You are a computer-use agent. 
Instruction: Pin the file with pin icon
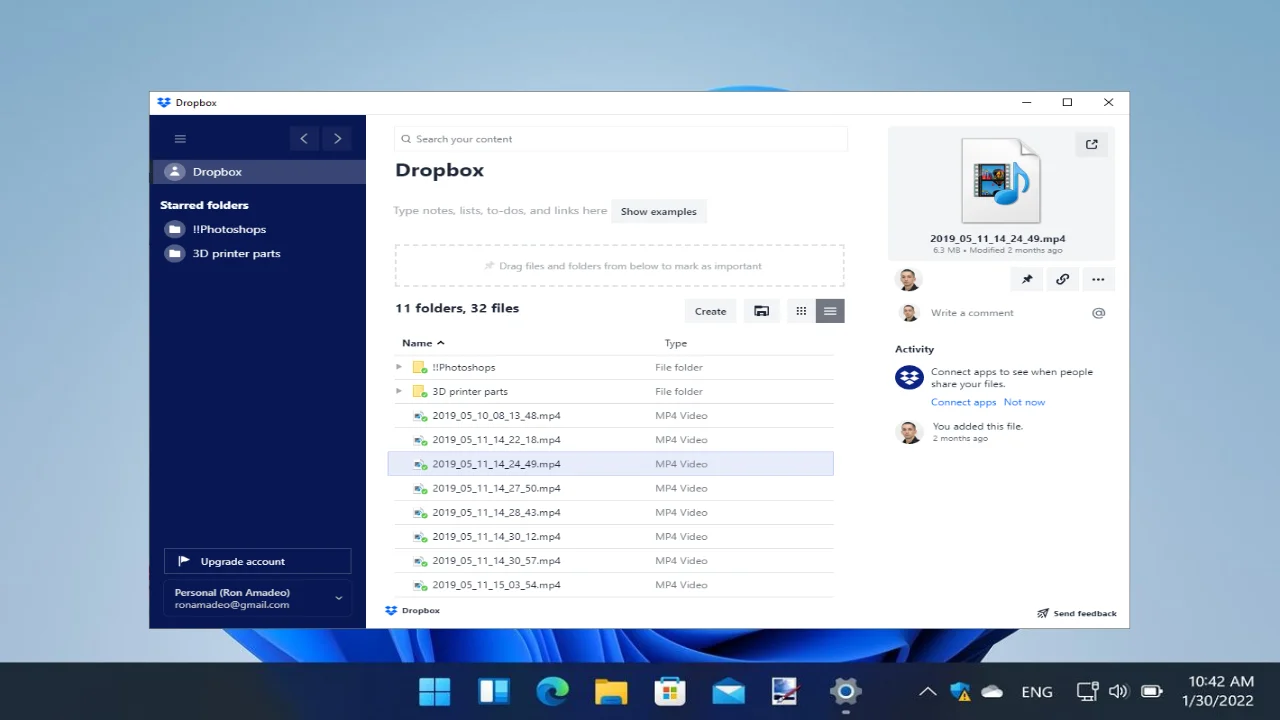click(1027, 280)
